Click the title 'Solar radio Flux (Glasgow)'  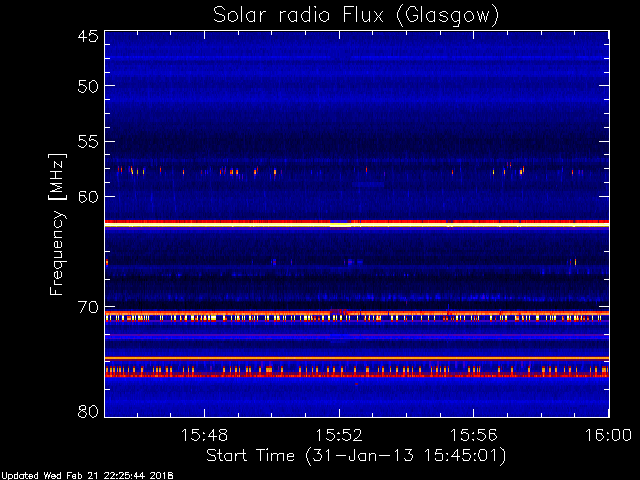(x=356, y=16)
